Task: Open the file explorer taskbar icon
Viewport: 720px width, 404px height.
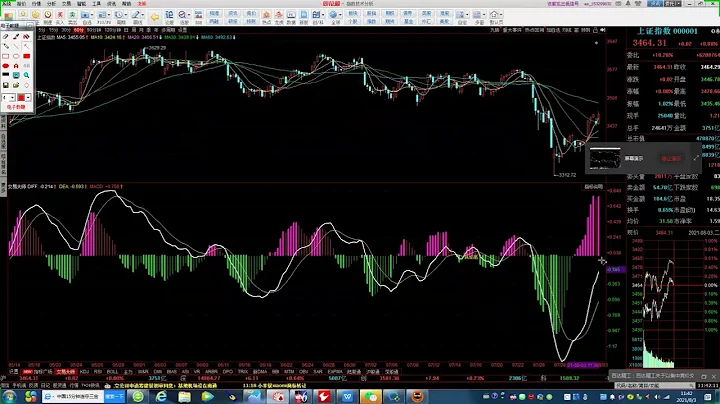Action: coord(185,396)
